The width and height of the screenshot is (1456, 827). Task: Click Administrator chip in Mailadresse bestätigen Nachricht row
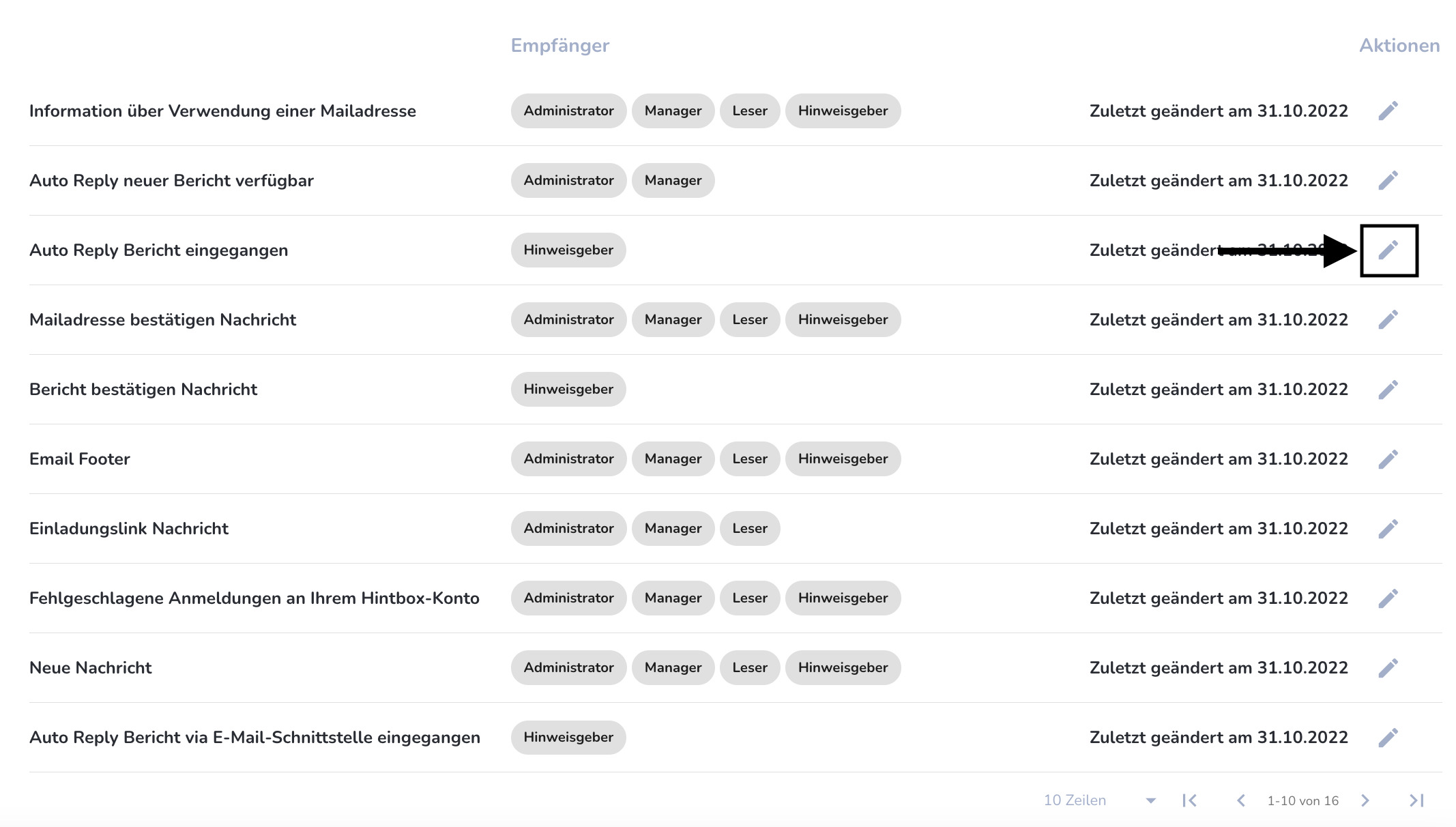568,319
